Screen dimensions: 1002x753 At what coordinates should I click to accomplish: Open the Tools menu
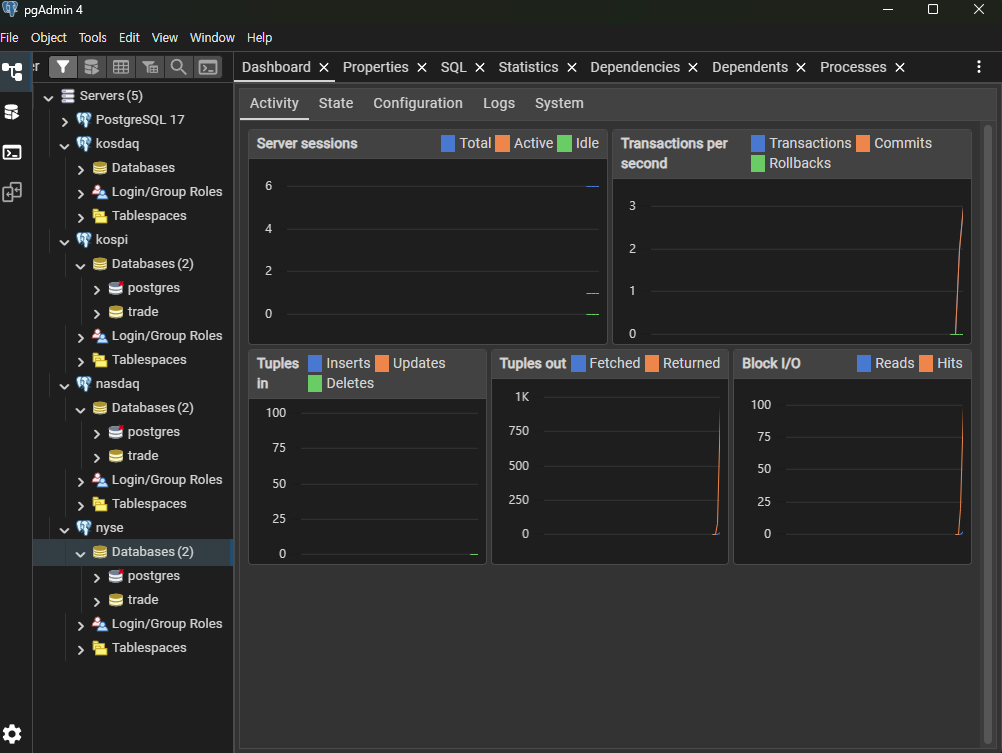tap(93, 38)
